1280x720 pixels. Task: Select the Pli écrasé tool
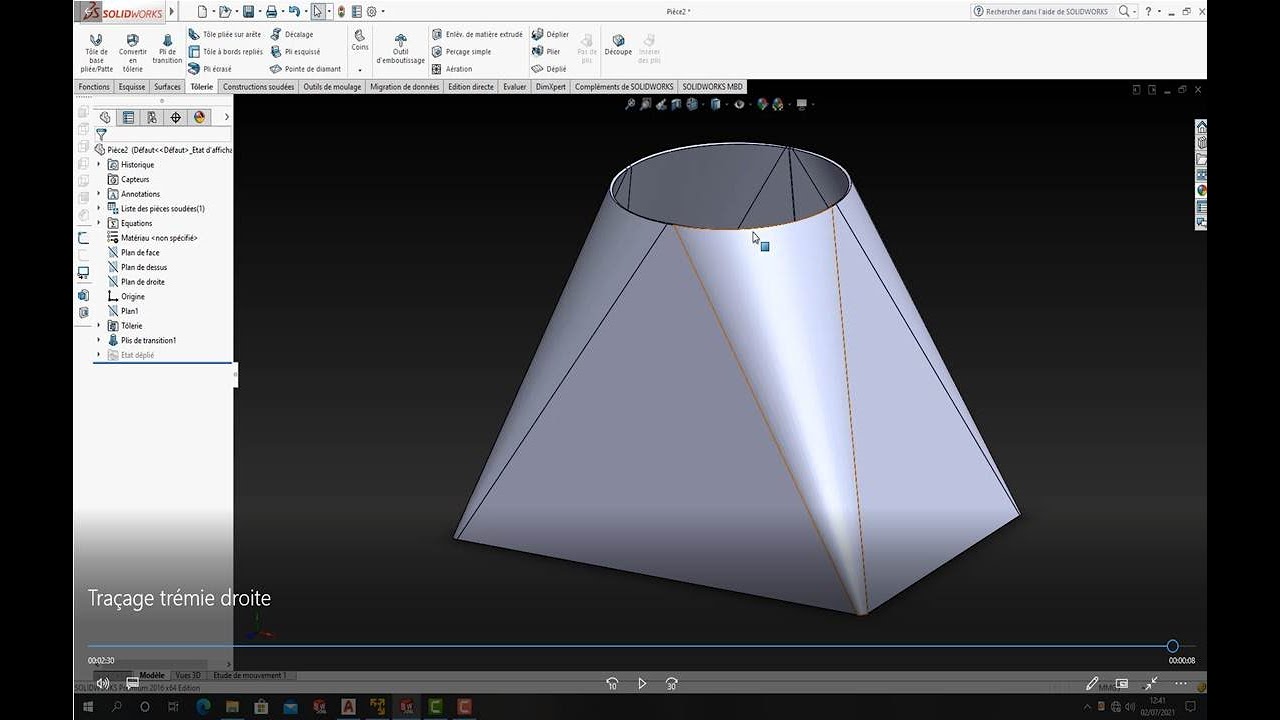(210, 69)
